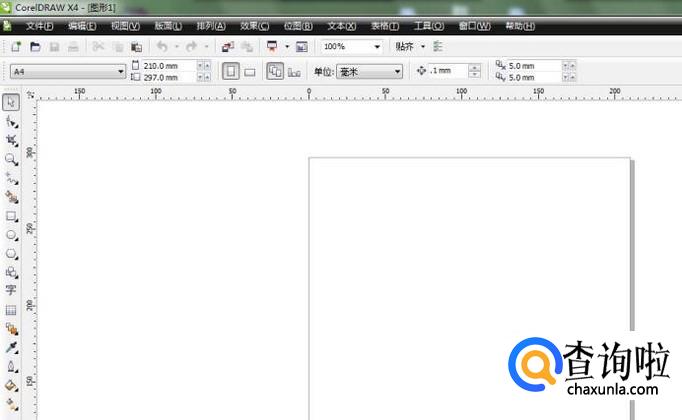Screen dimensions: 682x420
Task: Open the 位图(B) menu
Action: 299,25
